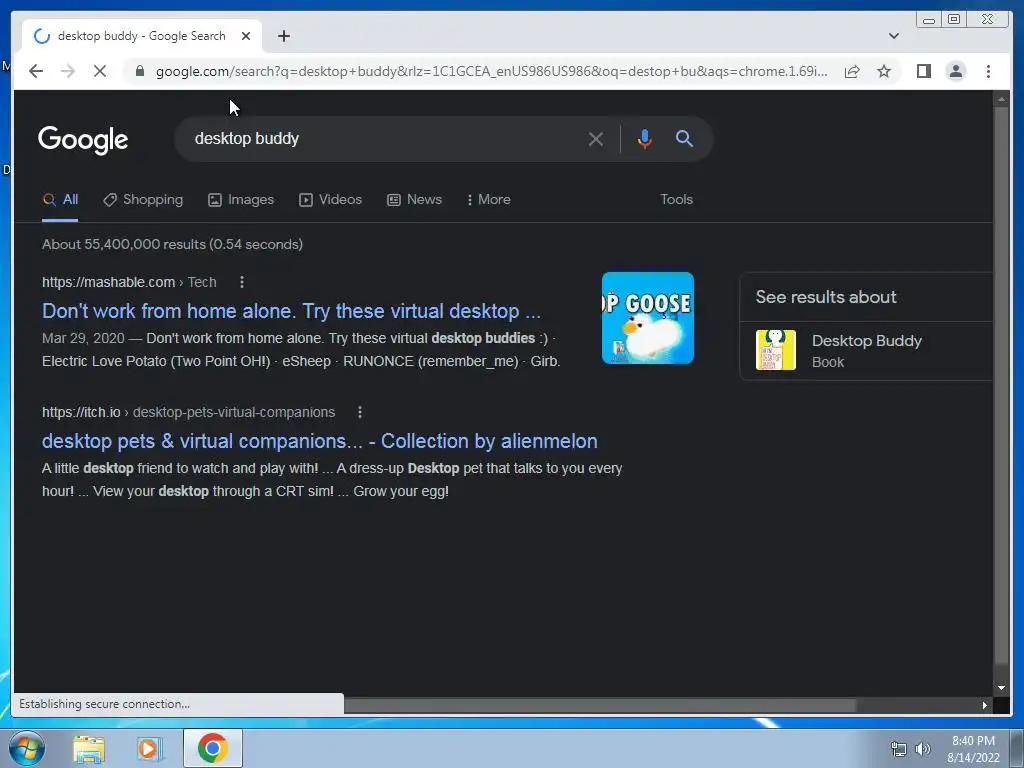Click the Desktop Buddy book cover thumbnail
1024x768 pixels.
(776, 350)
